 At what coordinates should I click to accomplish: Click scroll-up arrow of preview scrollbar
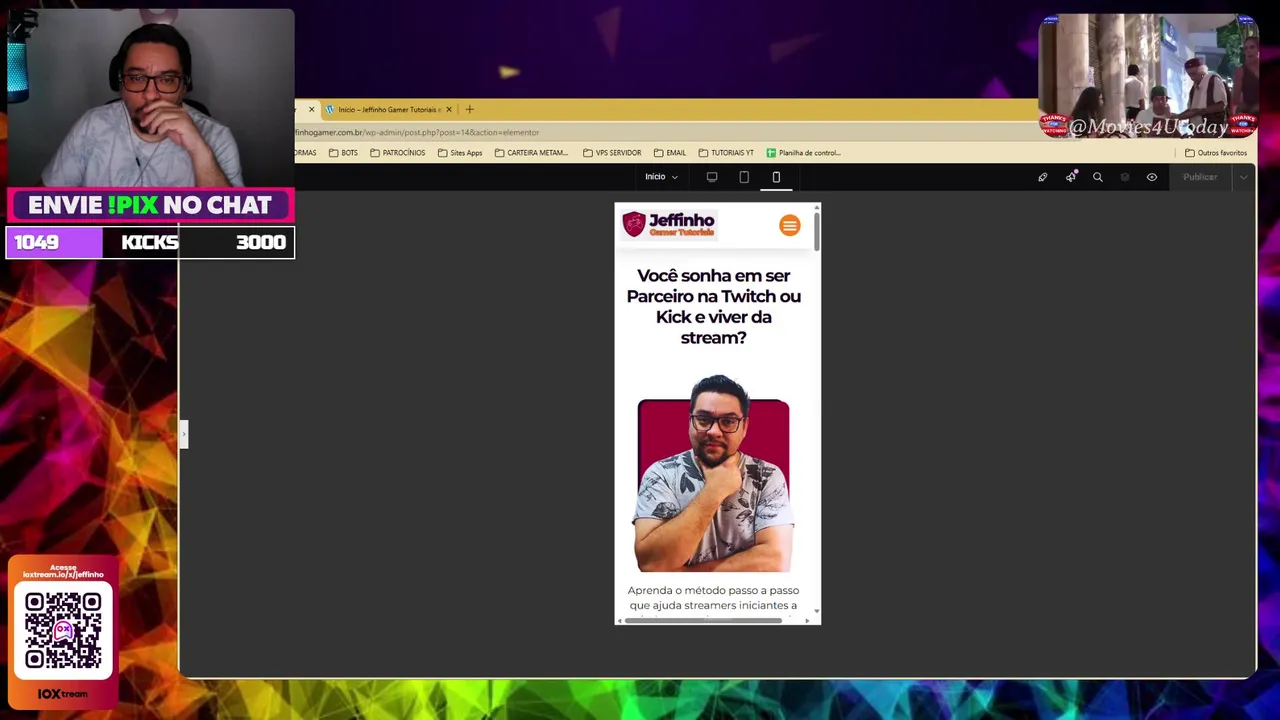816,208
